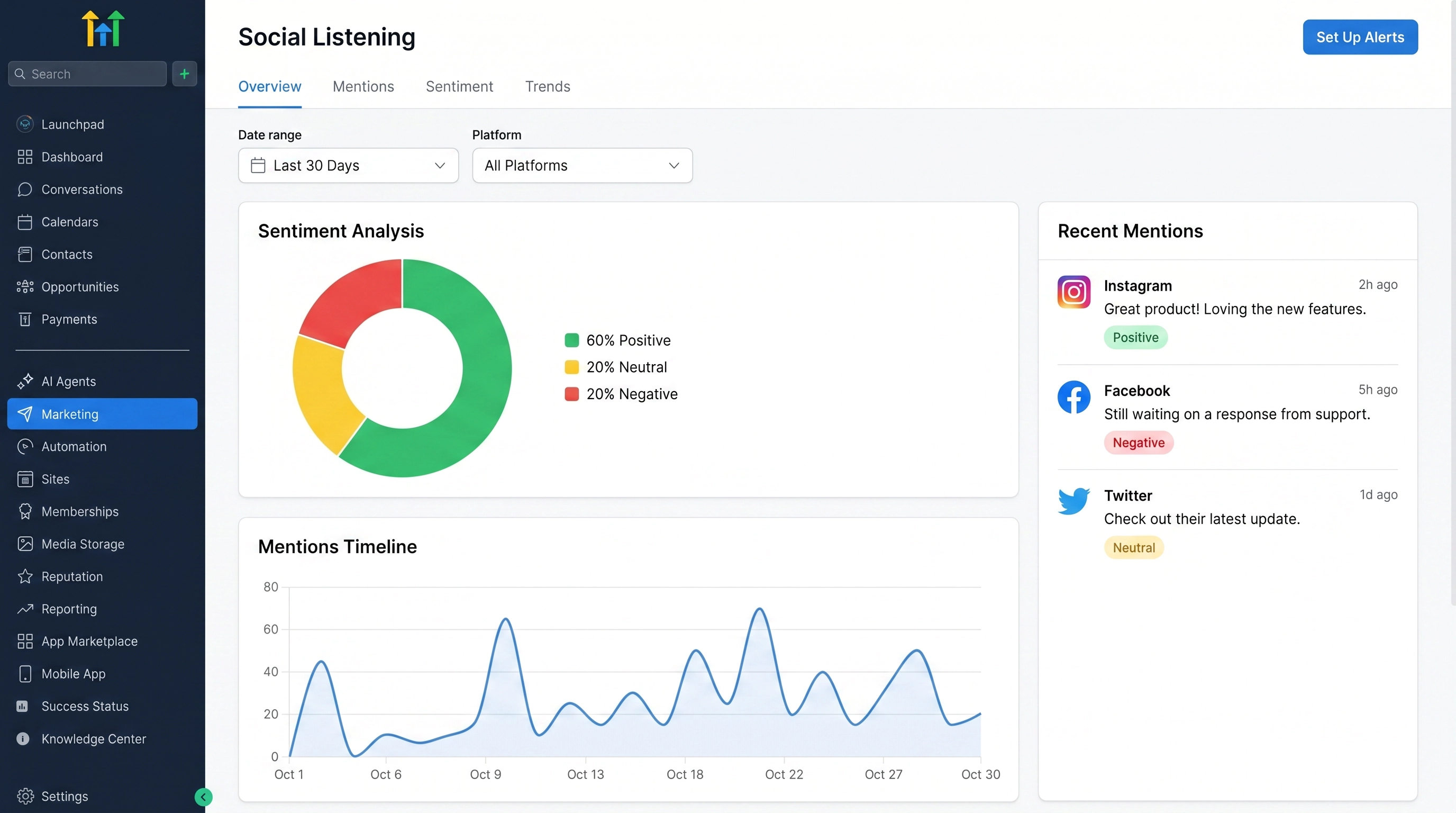Click the Negative sentiment tag
The height and width of the screenshot is (813, 1456).
[x=1139, y=442]
